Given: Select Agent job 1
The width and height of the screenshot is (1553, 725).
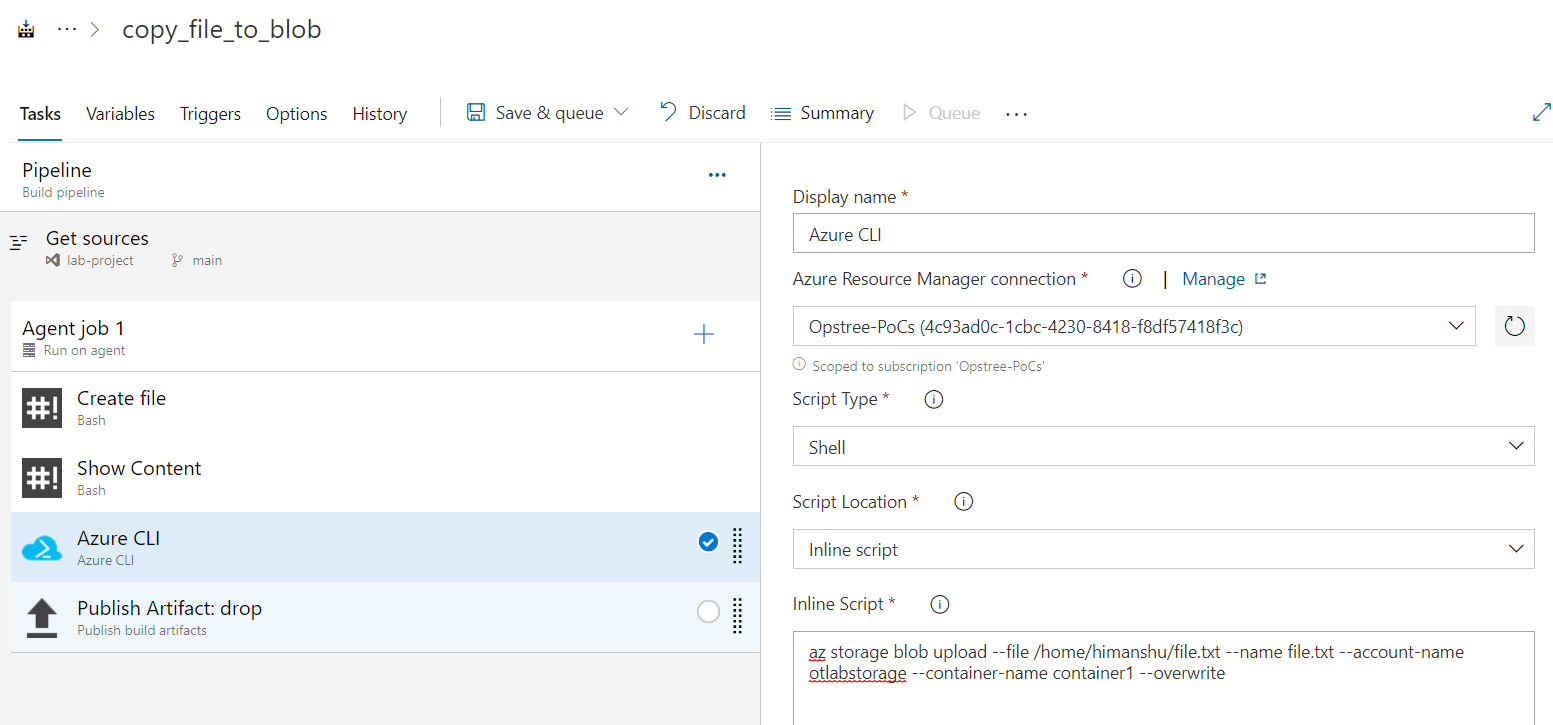Looking at the screenshot, I should click(385, 336).
